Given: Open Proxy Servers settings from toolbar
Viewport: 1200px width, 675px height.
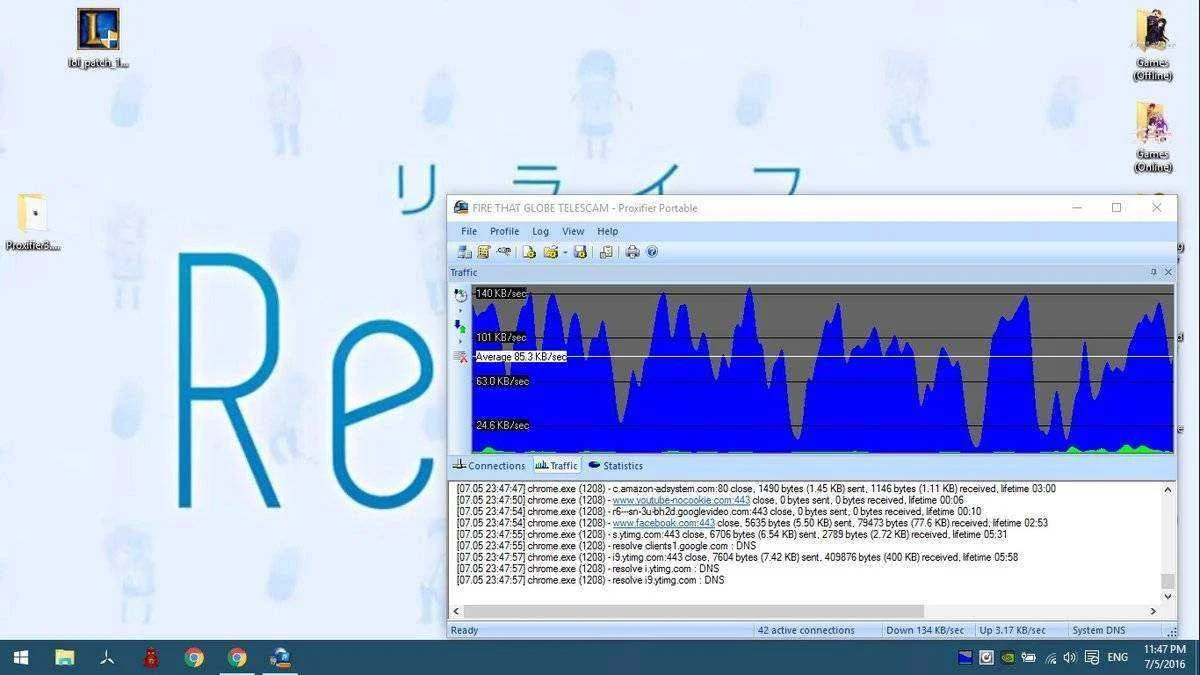Looking at the screenshot, I should pyautogui.click(x=465, y=252).
